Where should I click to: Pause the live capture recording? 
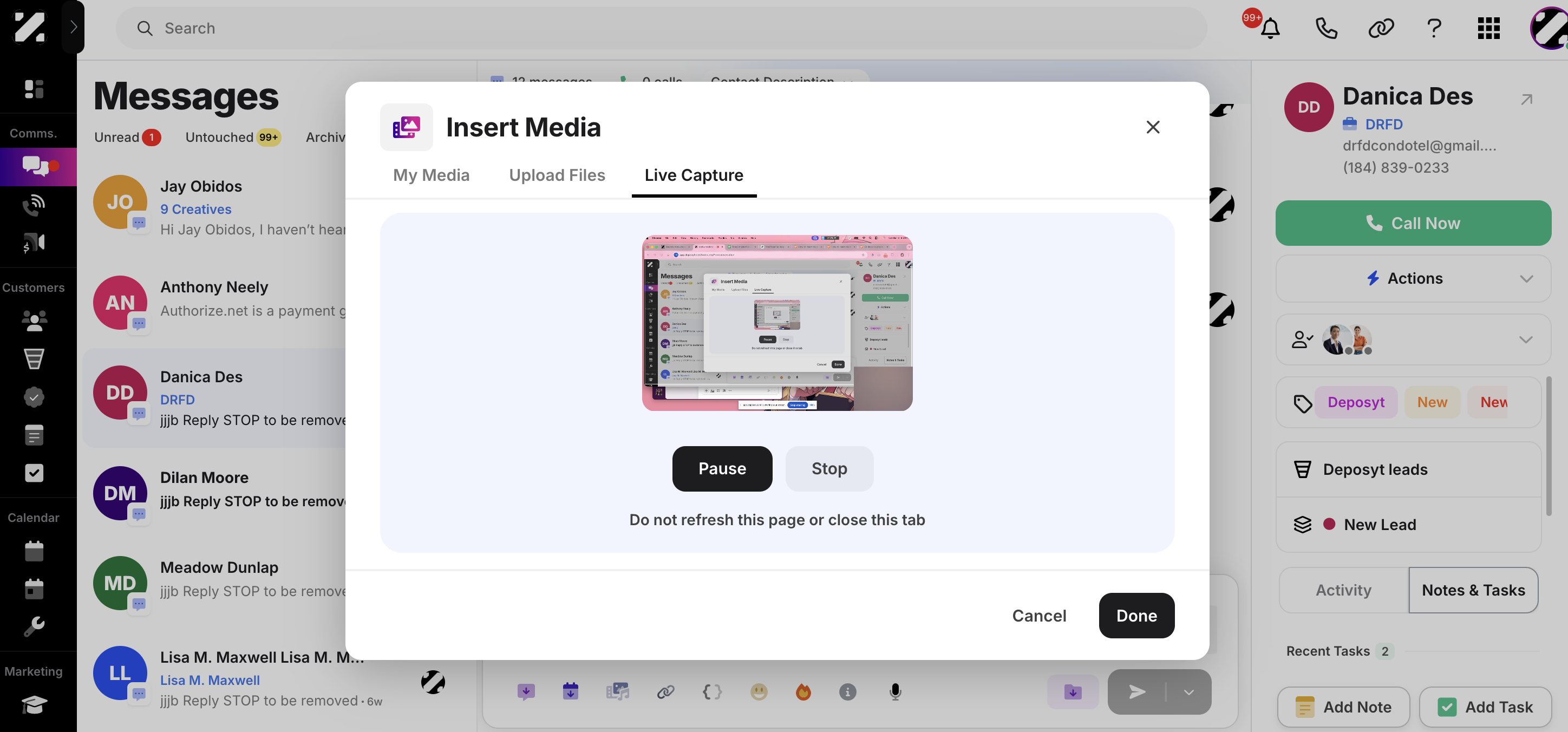point(722,468)
